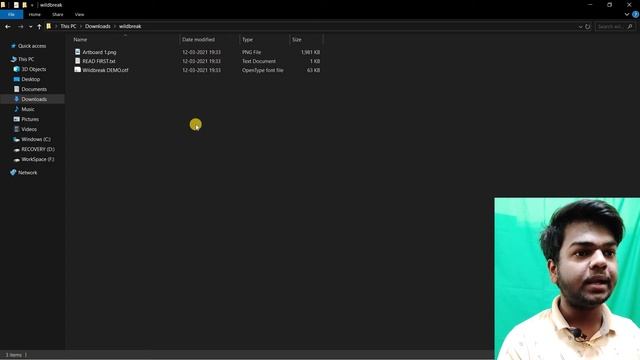Open Music in the navigation pane
Screen dimensions: 640x360
(28, 109)
